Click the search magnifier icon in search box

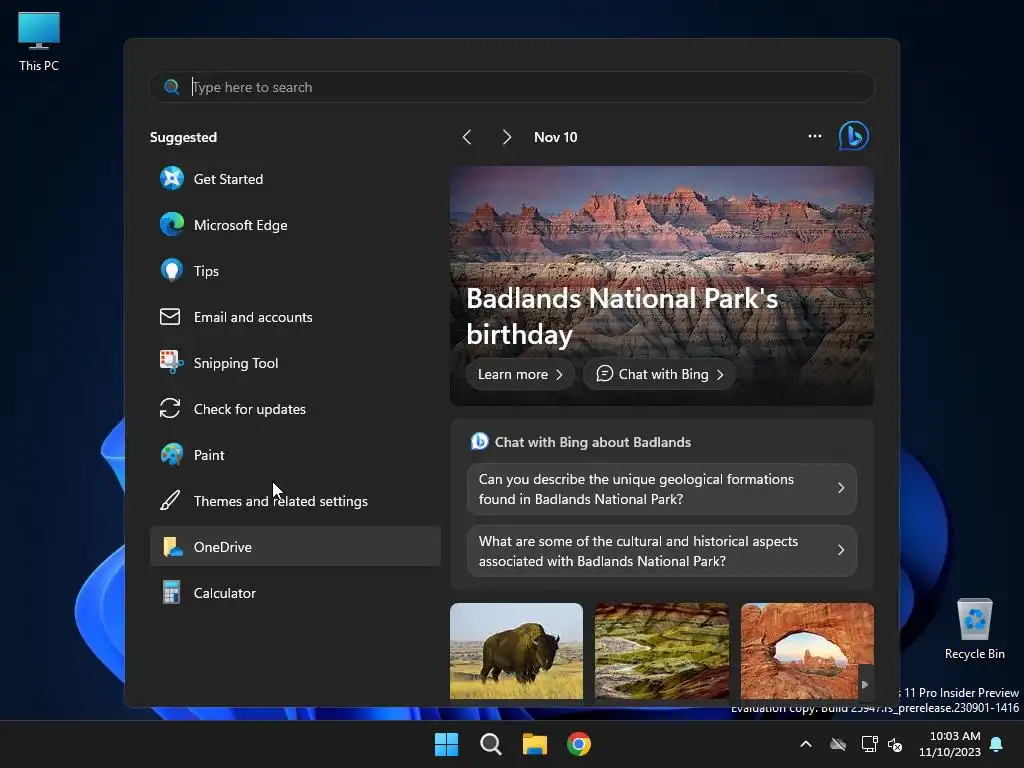pyautogui.click(x=171, y=87)
